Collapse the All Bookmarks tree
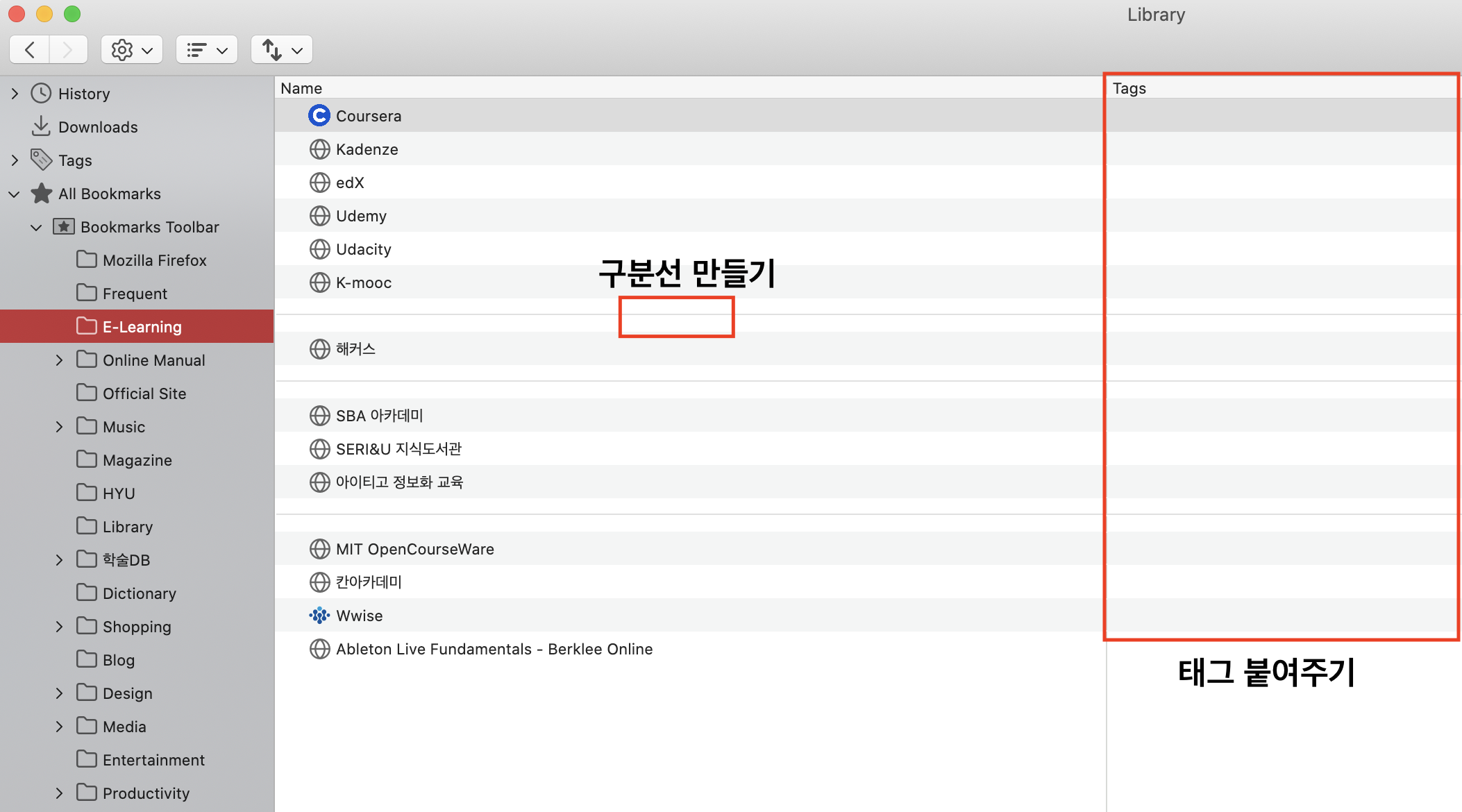The width and height of the screenshot is (1462, 812). pos(14,194)
